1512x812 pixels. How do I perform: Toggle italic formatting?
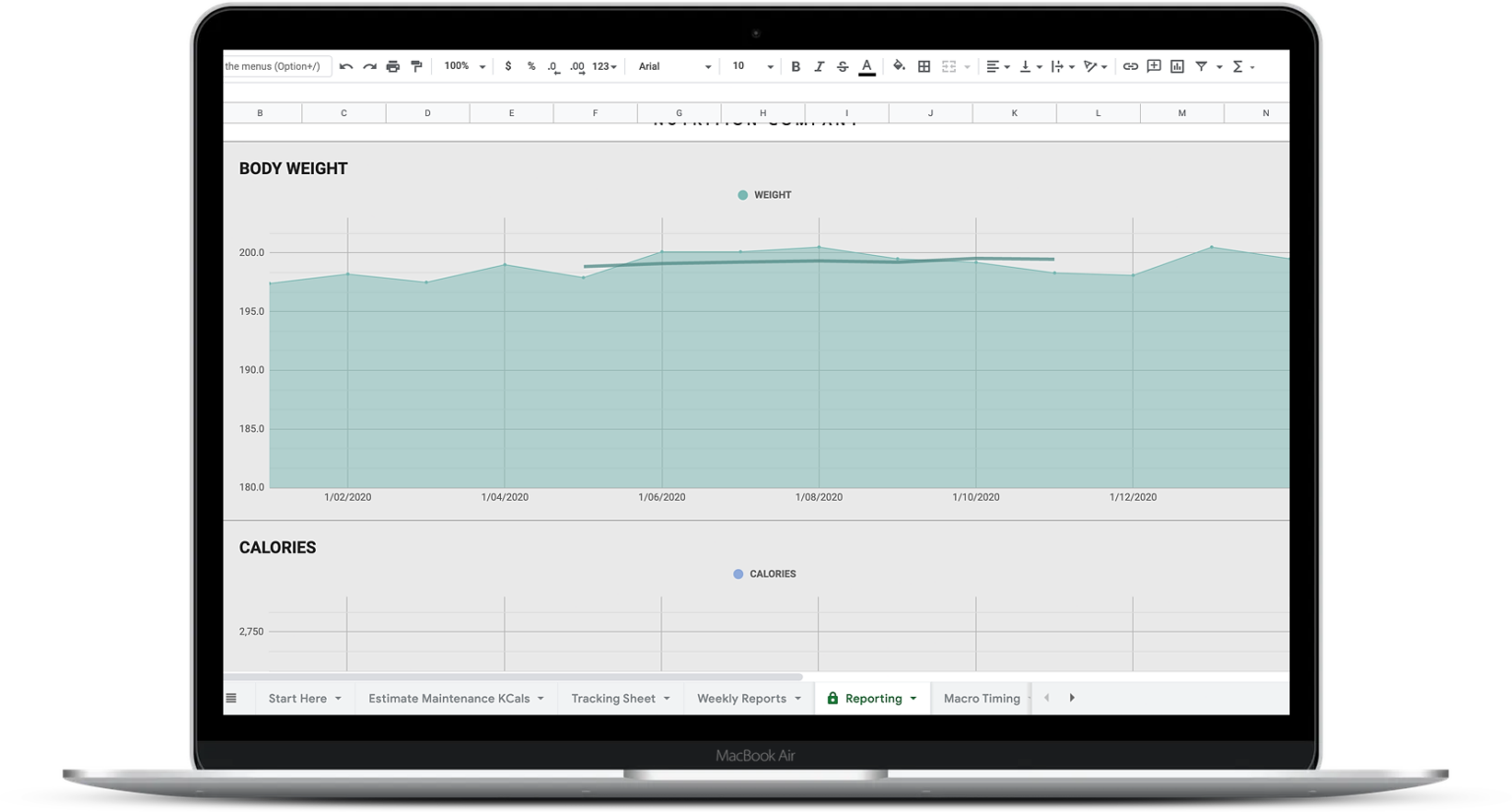[819, 65]
